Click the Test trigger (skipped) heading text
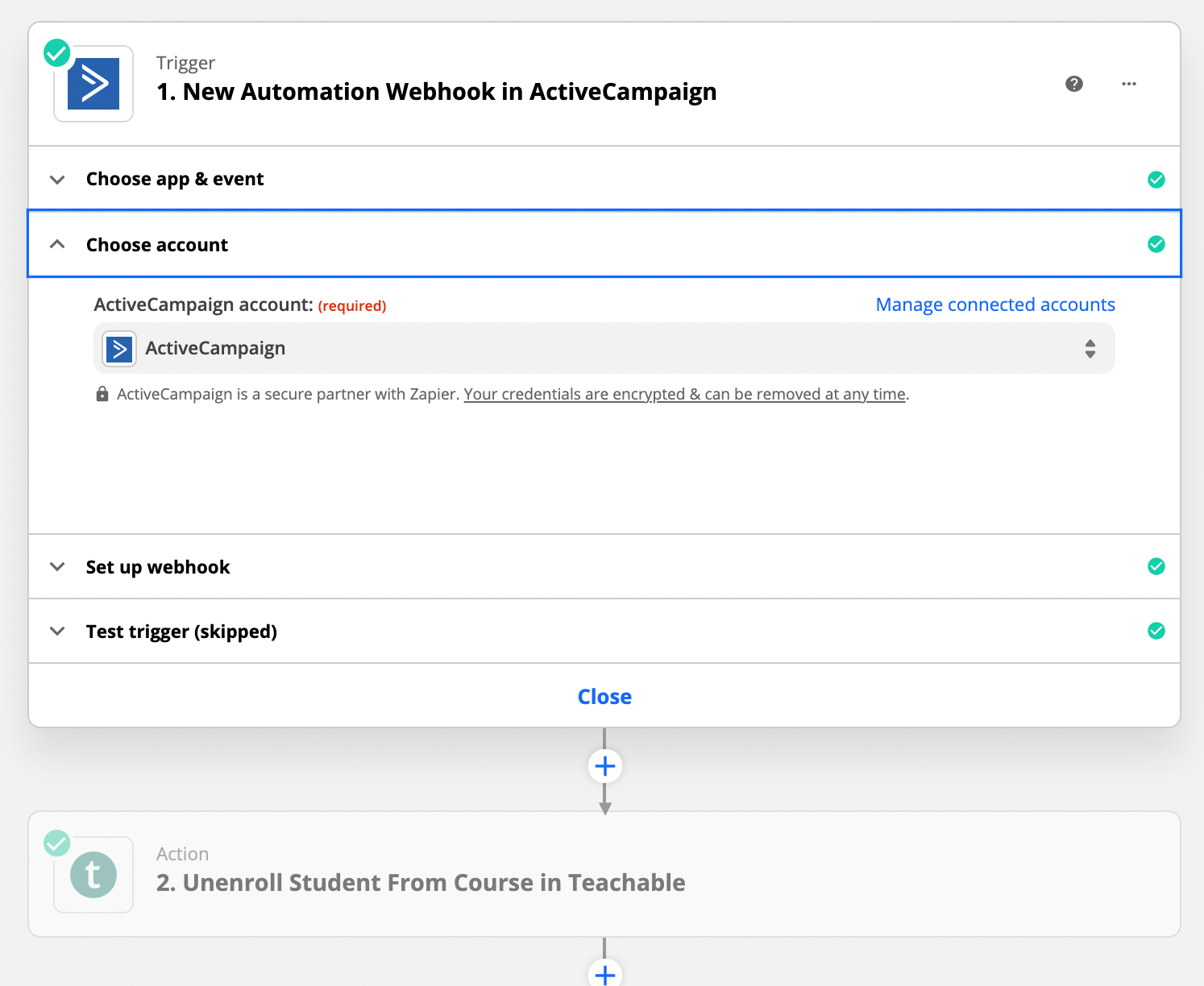Screen dimensions: 1204x986 coord(181,632)
